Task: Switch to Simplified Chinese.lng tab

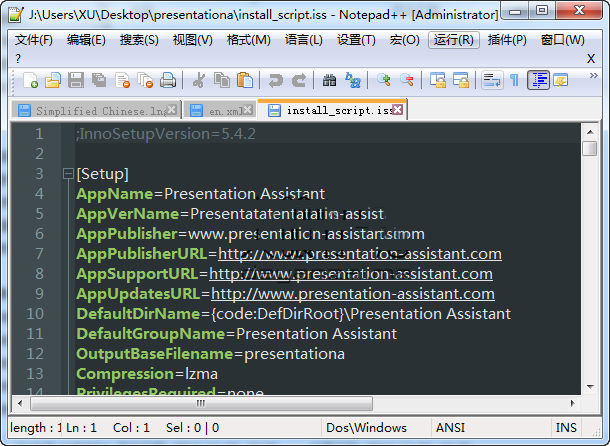Action: (95, 111)
